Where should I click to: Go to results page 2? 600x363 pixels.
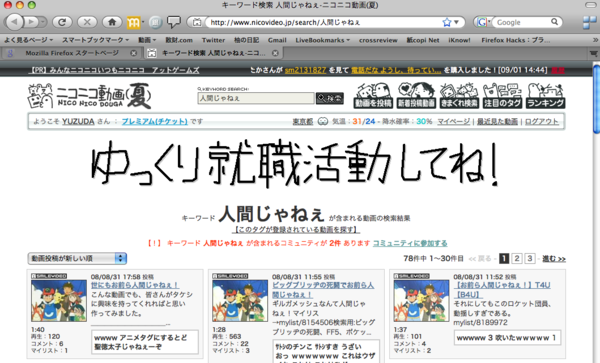coord(517,259)
